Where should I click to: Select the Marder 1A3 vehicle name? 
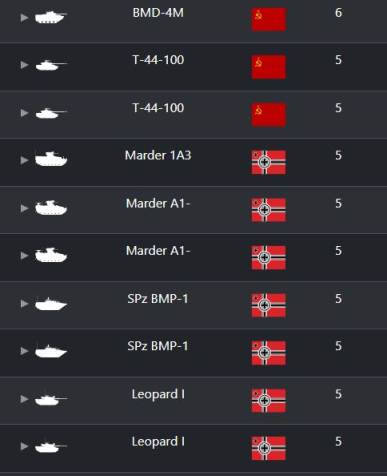pos(158,155)
